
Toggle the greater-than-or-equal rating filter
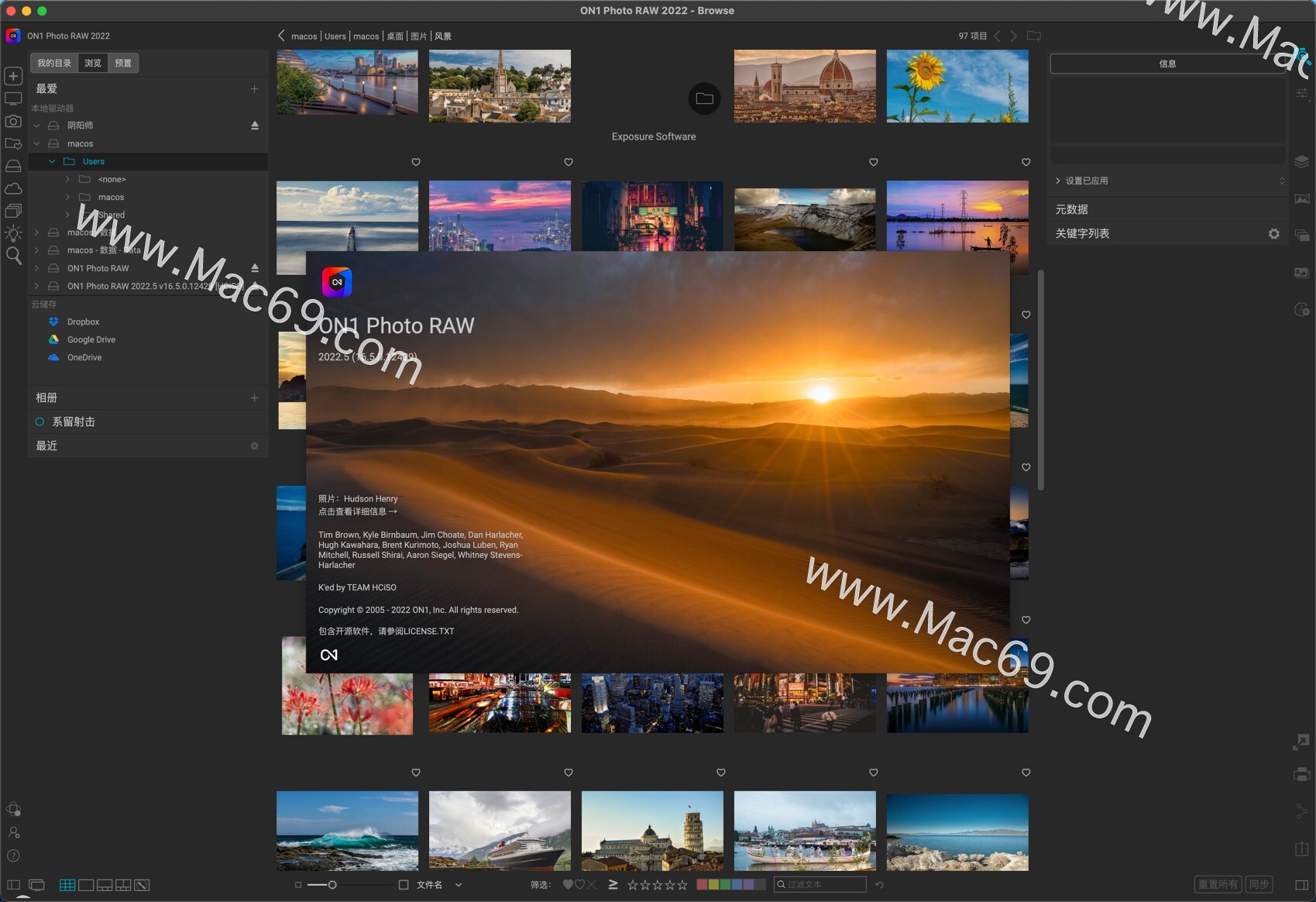[x=613, y=884]
